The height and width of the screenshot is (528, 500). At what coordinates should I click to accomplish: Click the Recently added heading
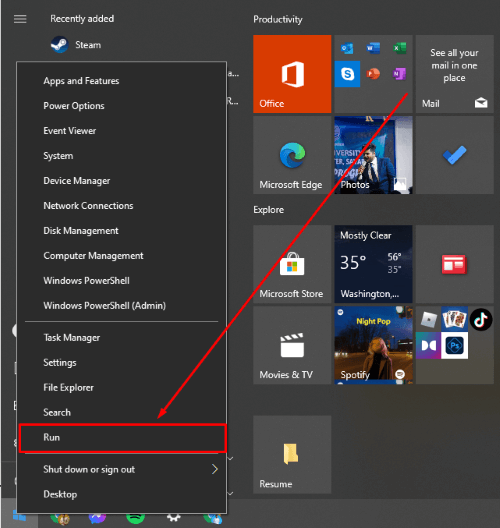tap(82, 19)
